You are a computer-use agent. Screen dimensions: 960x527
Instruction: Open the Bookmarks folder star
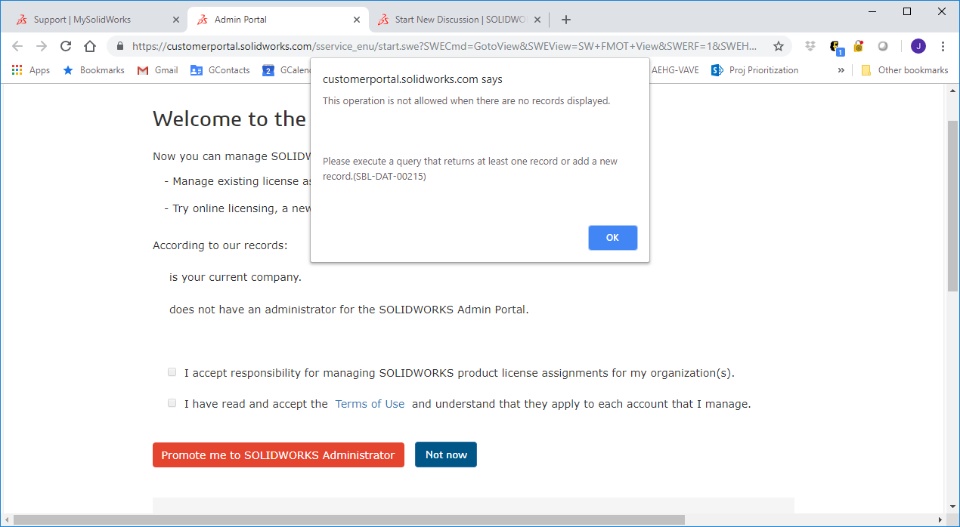pyautogui.click(x=94, y=70)
